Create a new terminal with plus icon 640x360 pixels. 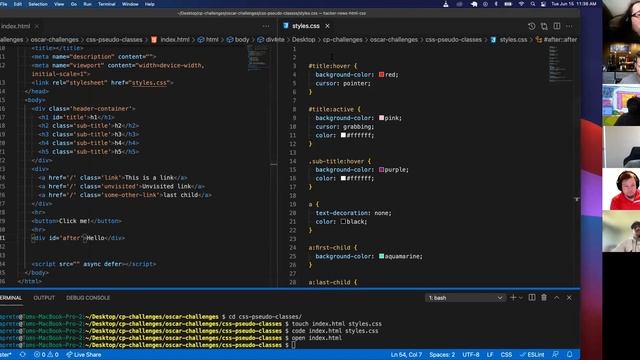pyautogui.click(x=513, y=298)
